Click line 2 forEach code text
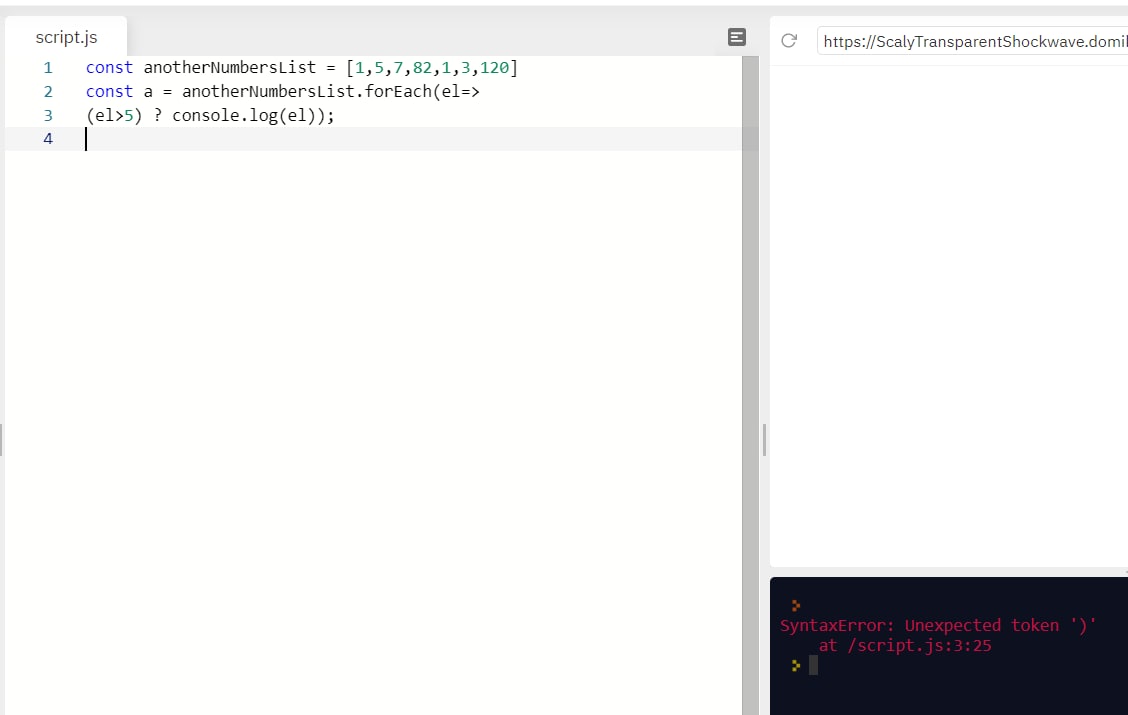This screenshot has width=1128, height=715. [283, 91]
